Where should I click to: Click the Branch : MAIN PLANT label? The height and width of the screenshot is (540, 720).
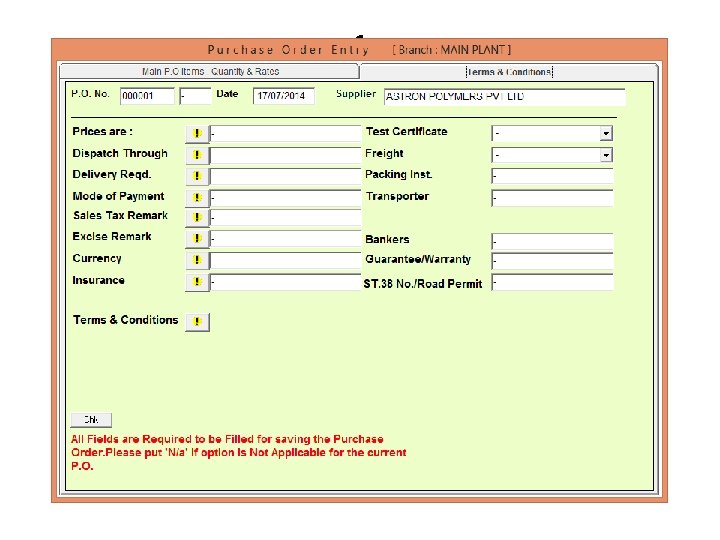click(452, 50)
